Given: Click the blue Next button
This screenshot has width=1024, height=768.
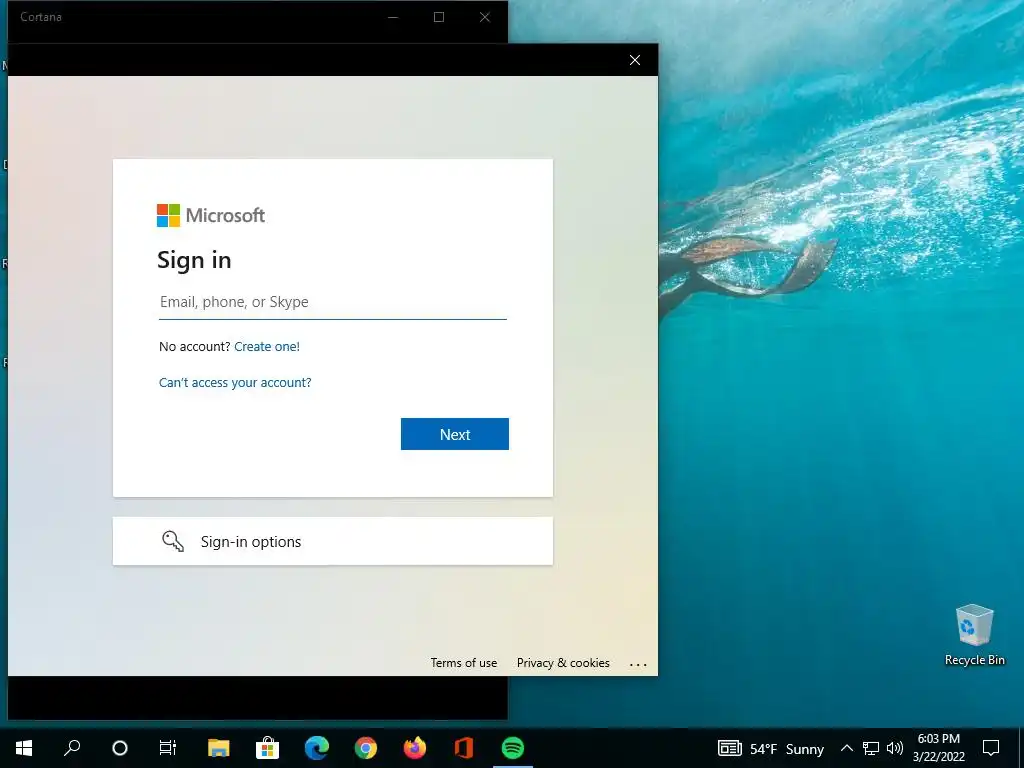Looking at the screenshot, I should [x=455, y=434].
